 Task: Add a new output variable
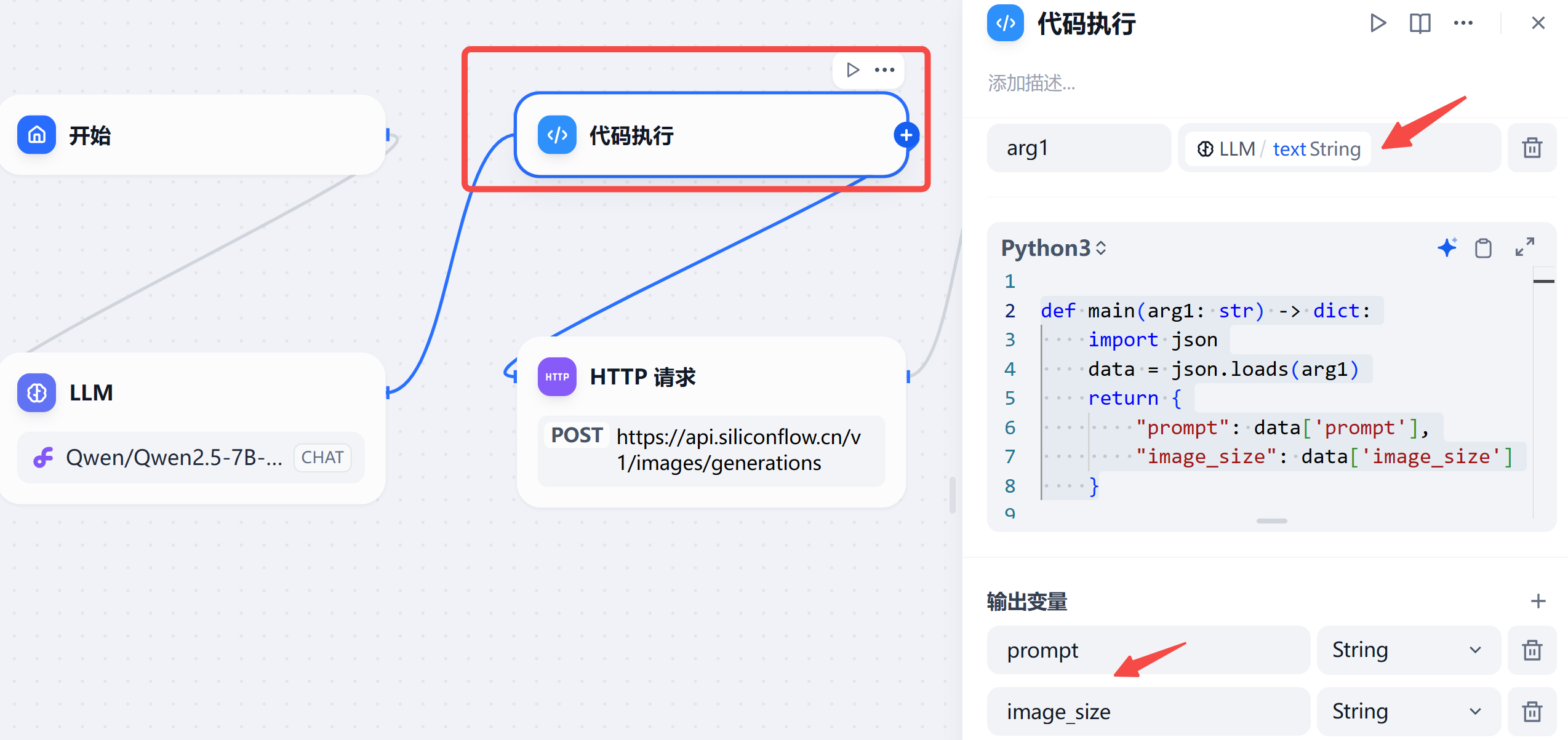(x=1538, y=601)
